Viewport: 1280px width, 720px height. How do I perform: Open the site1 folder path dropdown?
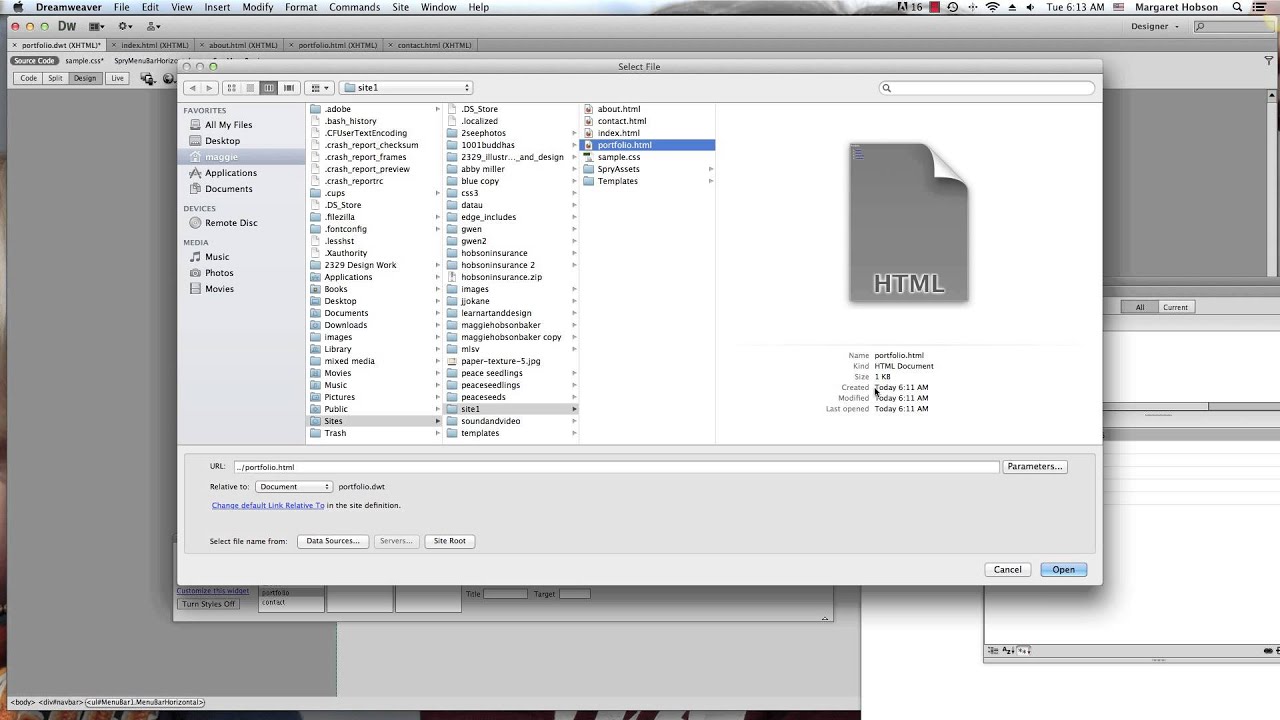(405, 88)
